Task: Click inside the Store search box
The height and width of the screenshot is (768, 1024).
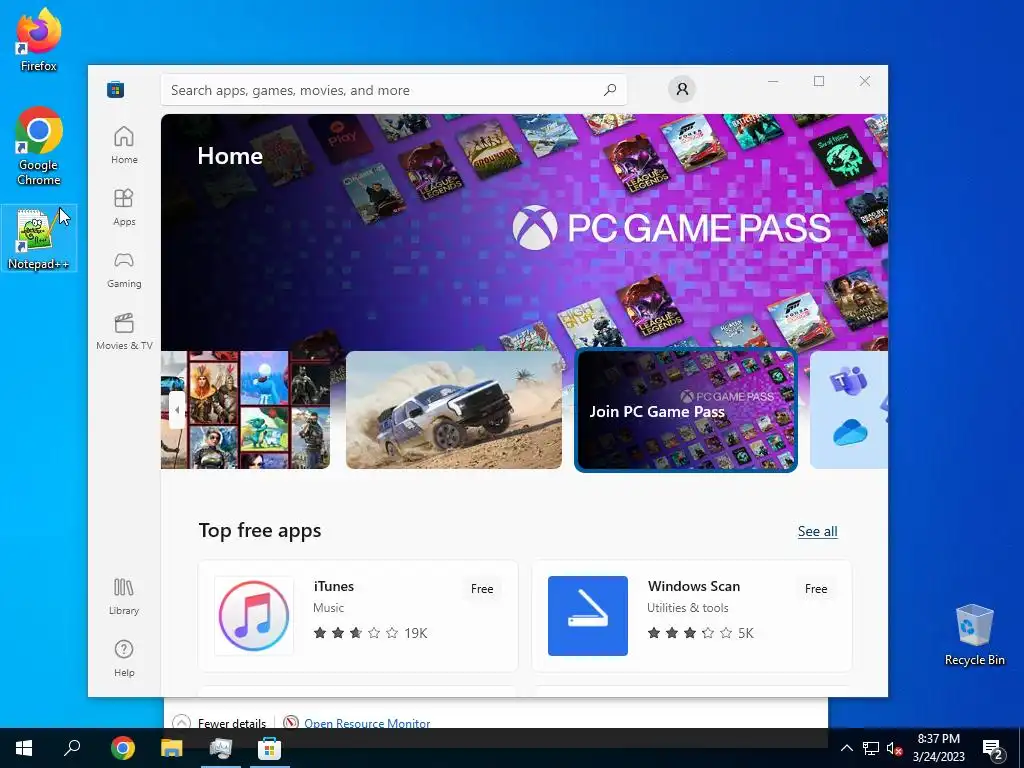Action: pos(394,89)
